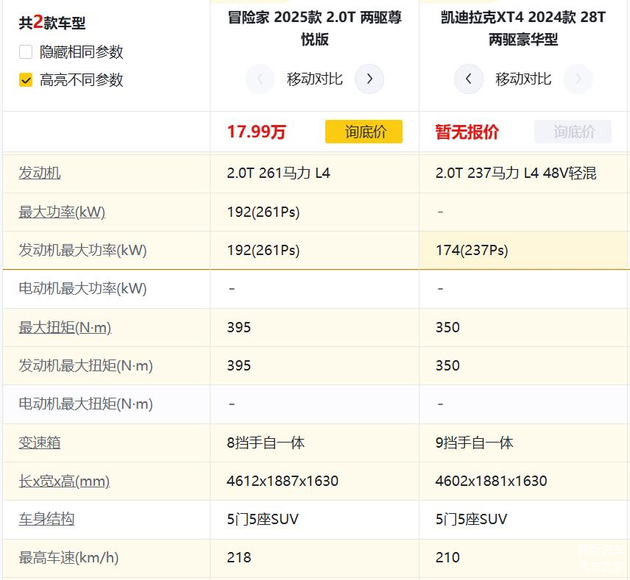Click the 暂无报价 text for 凯迪拉克XT4

[x=467, y=132]
